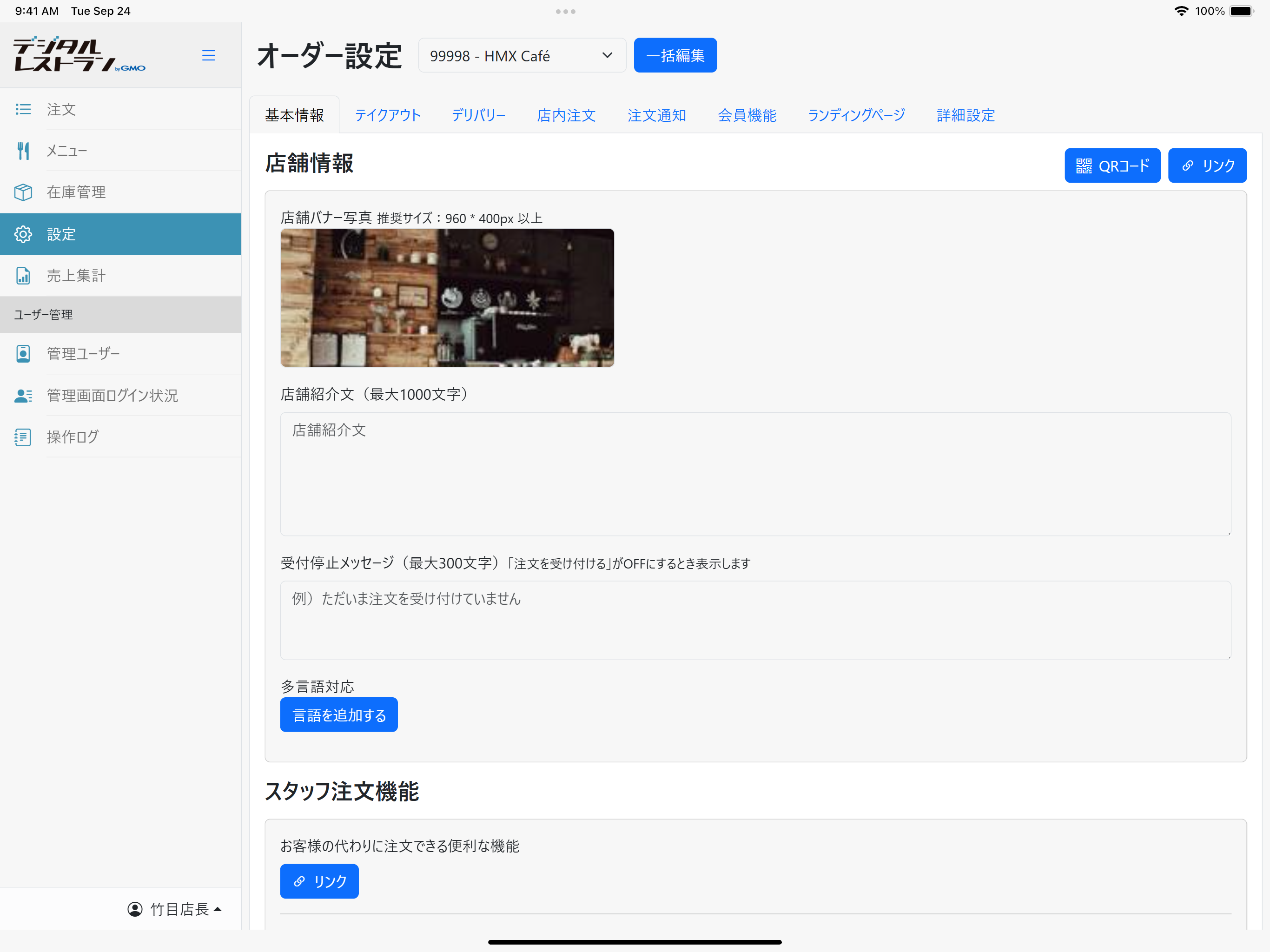Click the 多言語対応 label
Image resolution: width=1270 pixels, height=952 pixels.
pos(317,686)
